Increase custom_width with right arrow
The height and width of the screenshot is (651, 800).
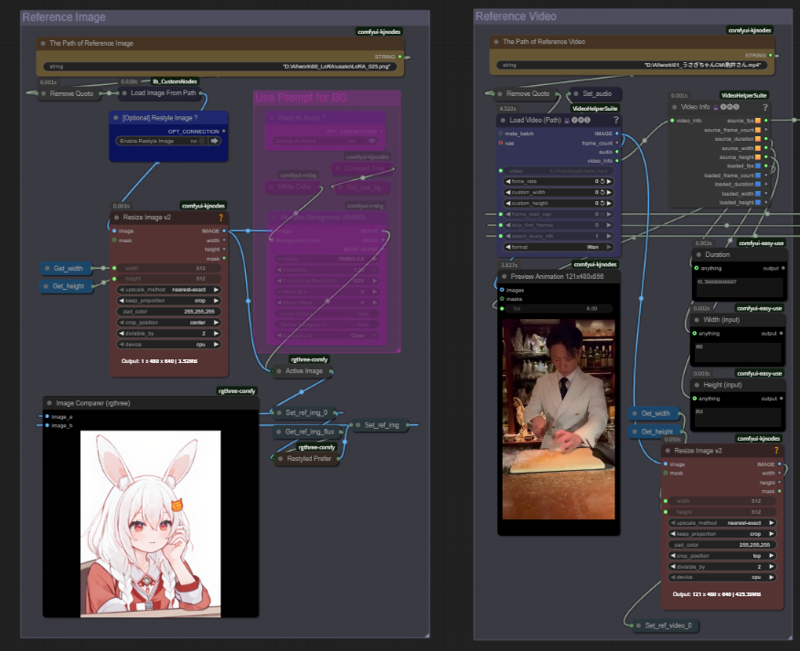click(x=609, y=192)
